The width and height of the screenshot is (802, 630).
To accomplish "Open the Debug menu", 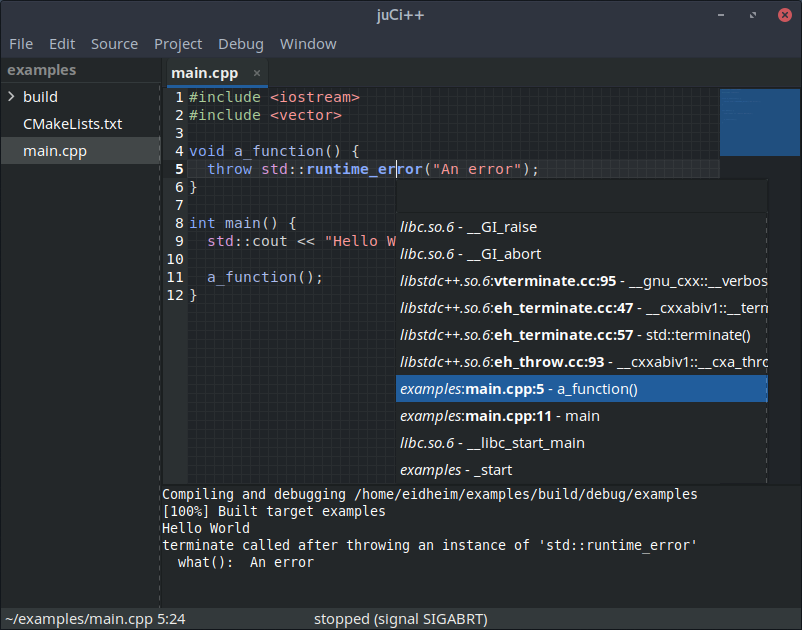I will (241, 44).
